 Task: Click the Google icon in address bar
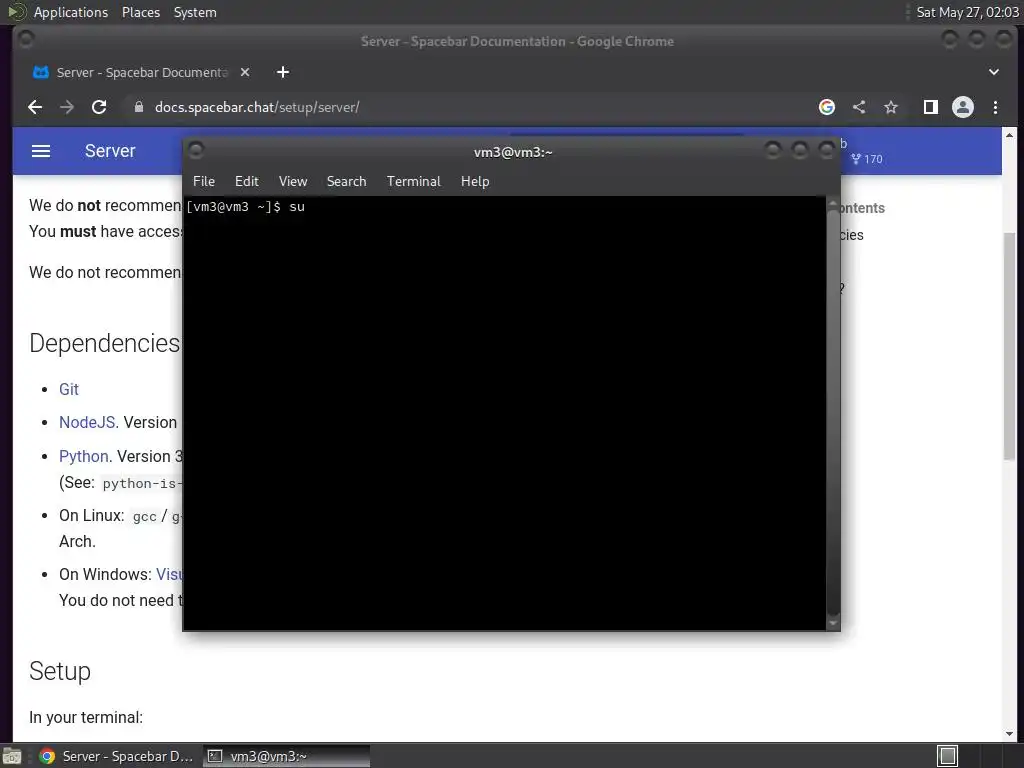coord(827,107)
